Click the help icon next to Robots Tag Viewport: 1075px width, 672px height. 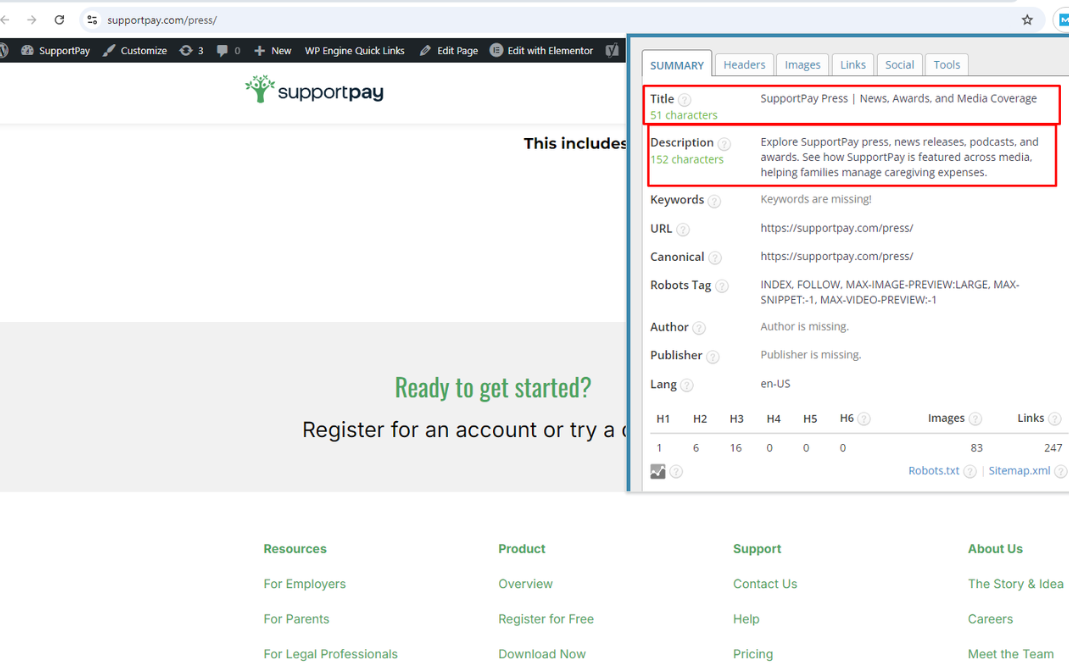point(722,286)
